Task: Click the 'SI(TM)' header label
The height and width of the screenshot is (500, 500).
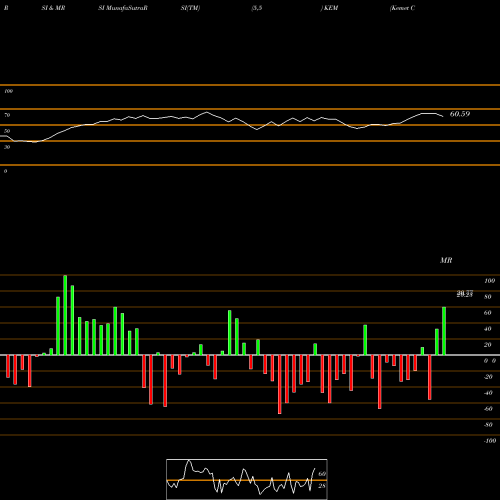Action: 190,8
